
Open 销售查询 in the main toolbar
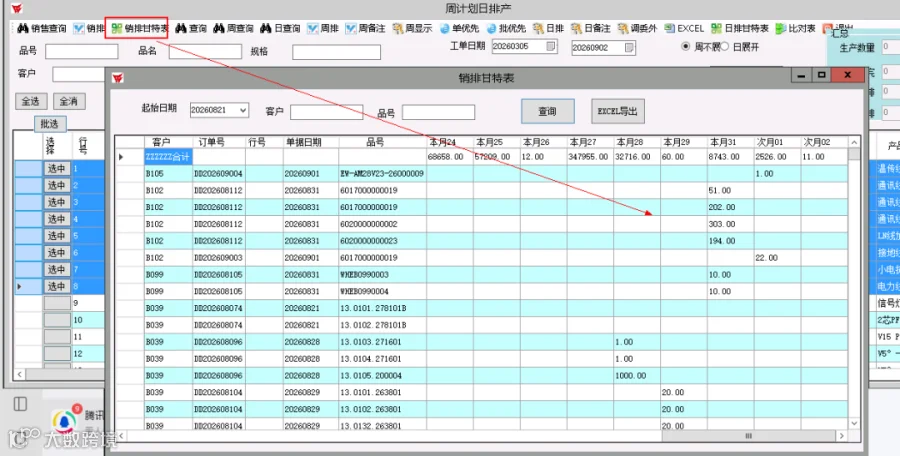pos(42,28)
